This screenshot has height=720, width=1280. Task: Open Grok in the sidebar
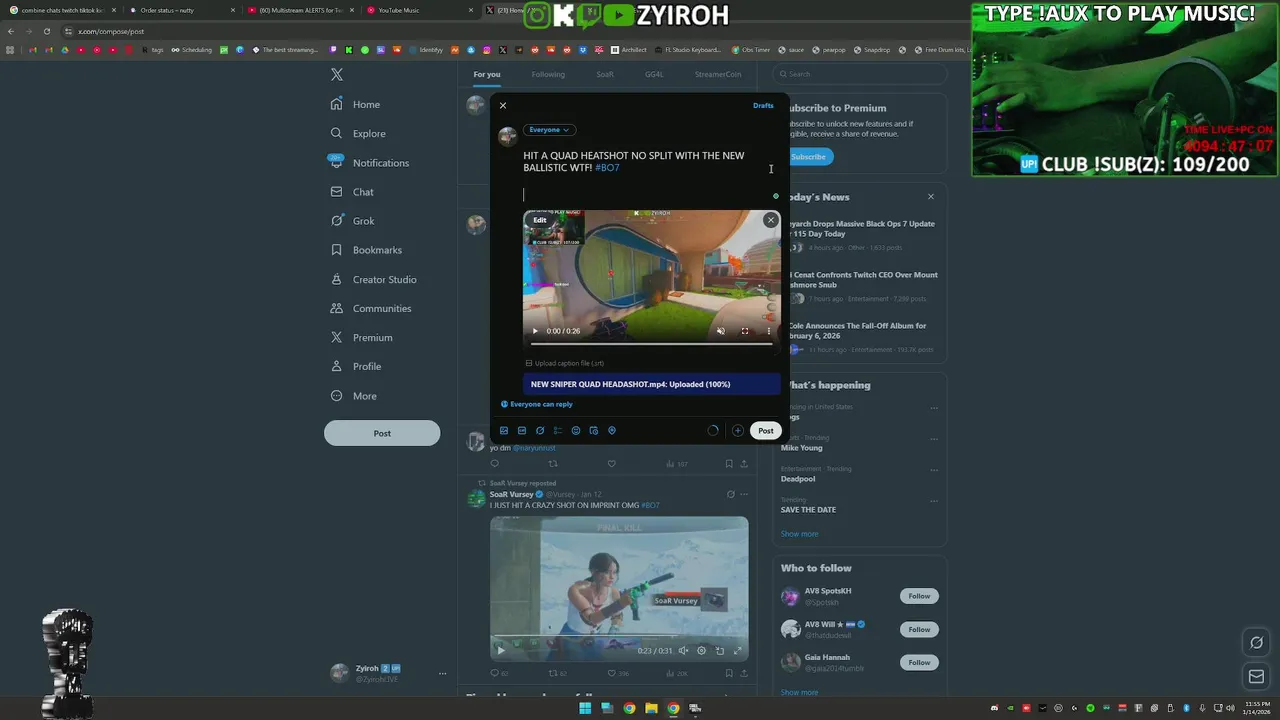point(352,221)
